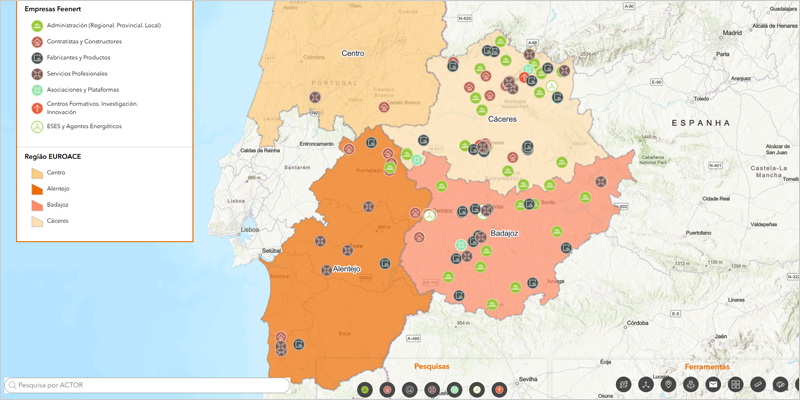Screen dimensions: 800x400
Task: Click the Badajoz color swatch in legend
Action: (37, 205)
